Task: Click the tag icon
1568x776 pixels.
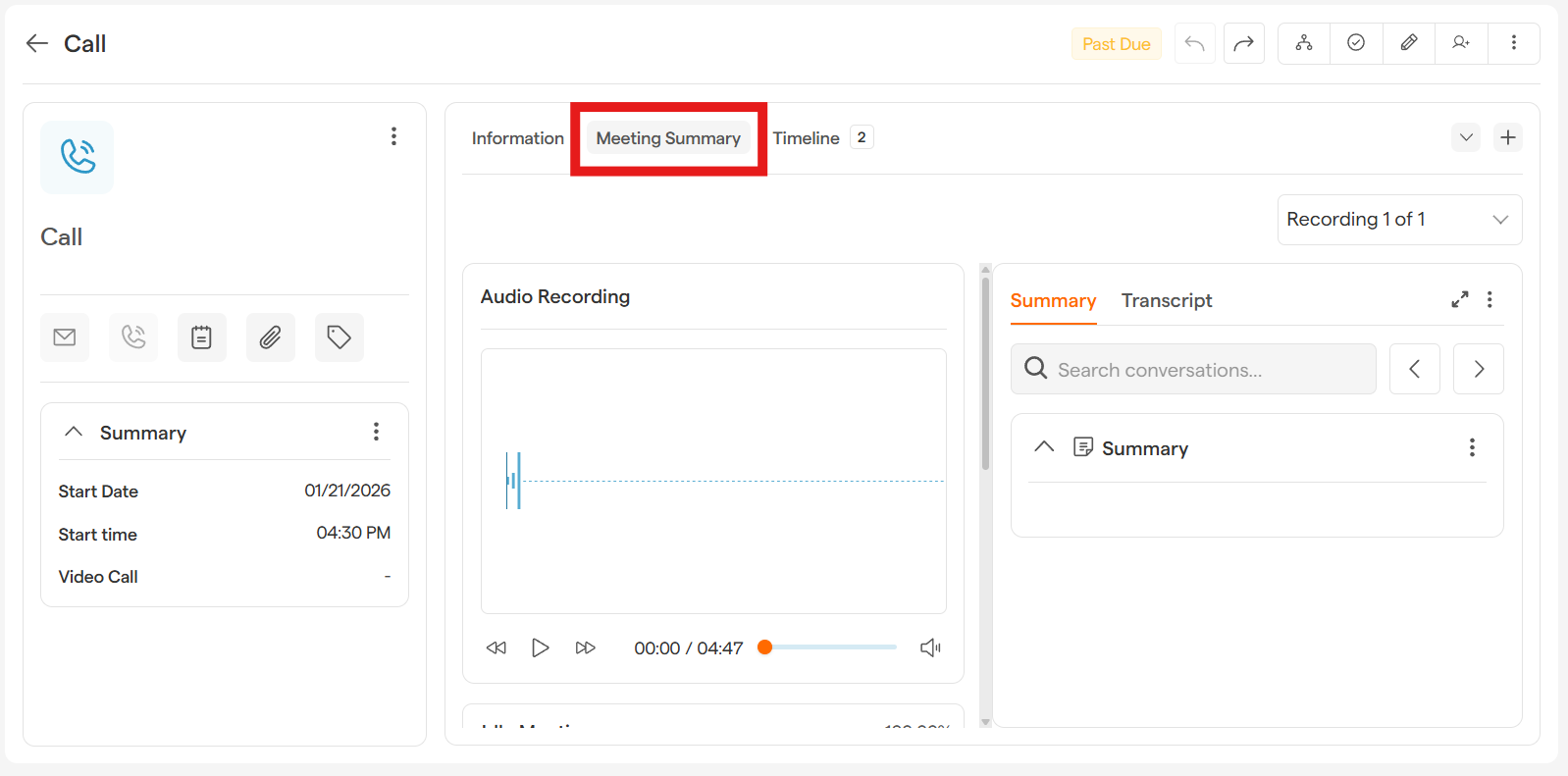Action: (339, 337)
